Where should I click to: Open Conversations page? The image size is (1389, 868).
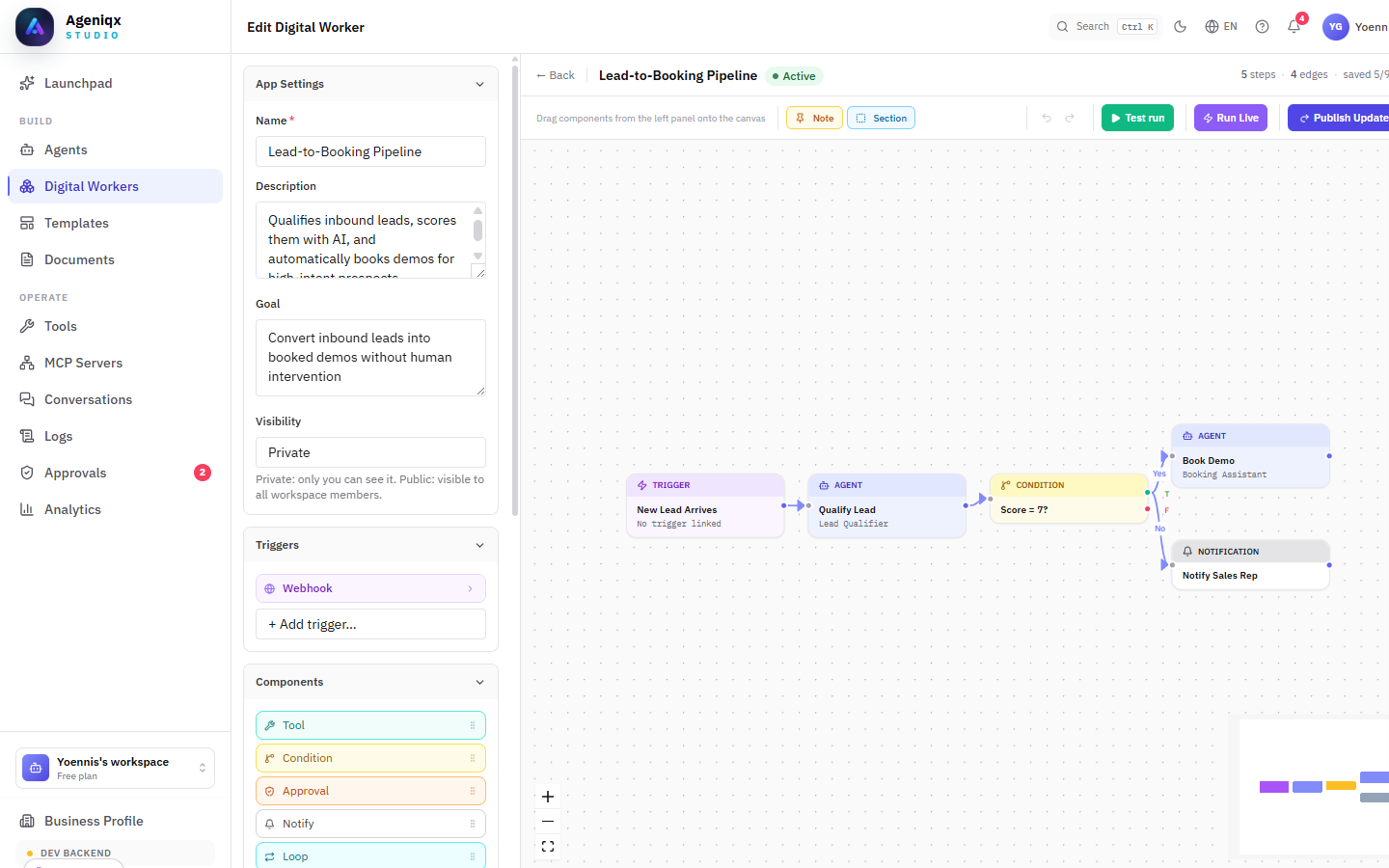coord(115,399)
